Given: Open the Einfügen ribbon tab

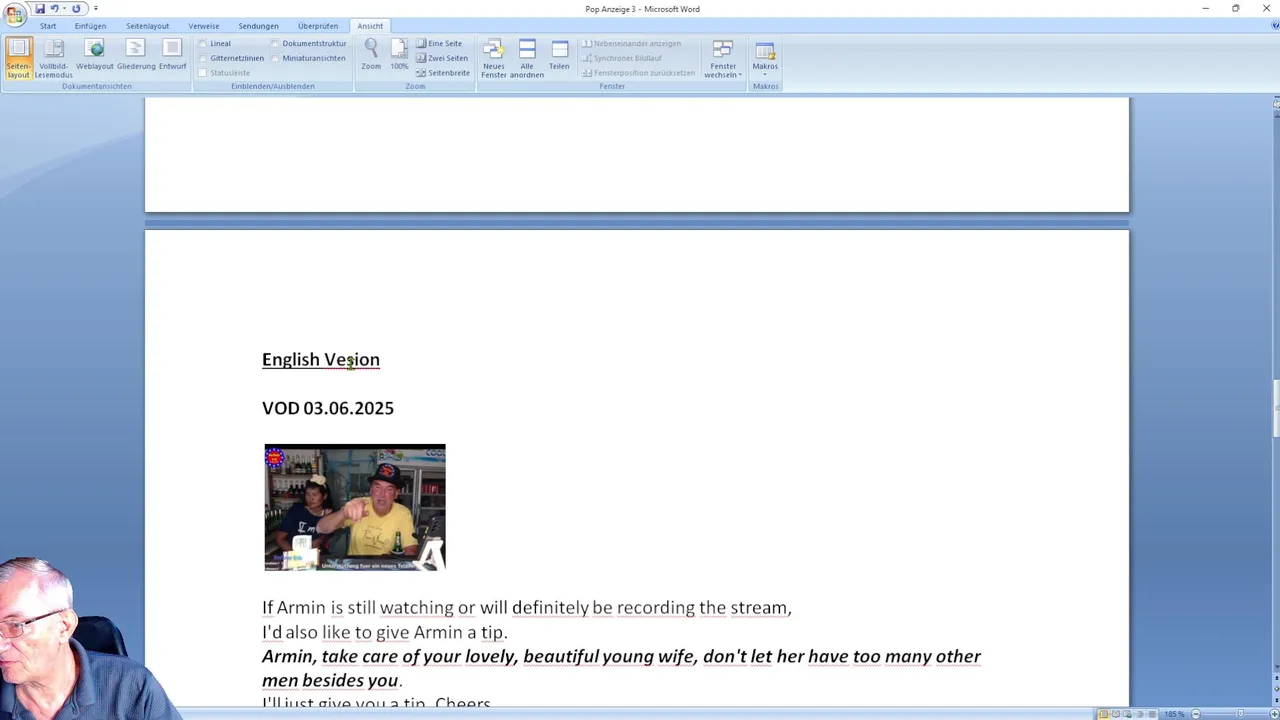Looking at the screenshot, I should tap(90, 26).
